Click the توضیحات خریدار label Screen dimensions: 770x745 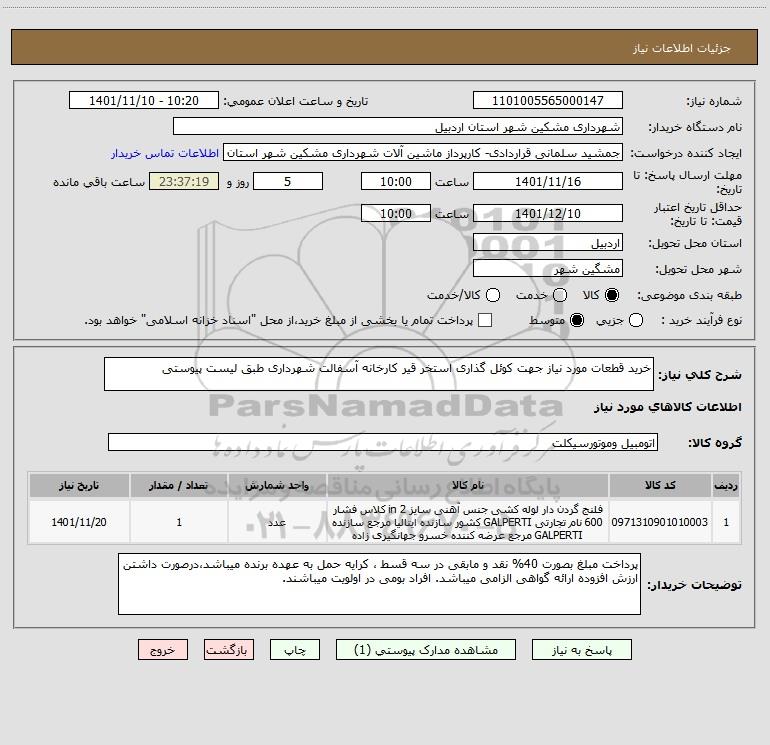pyautogui.click(x=694, y=585)
